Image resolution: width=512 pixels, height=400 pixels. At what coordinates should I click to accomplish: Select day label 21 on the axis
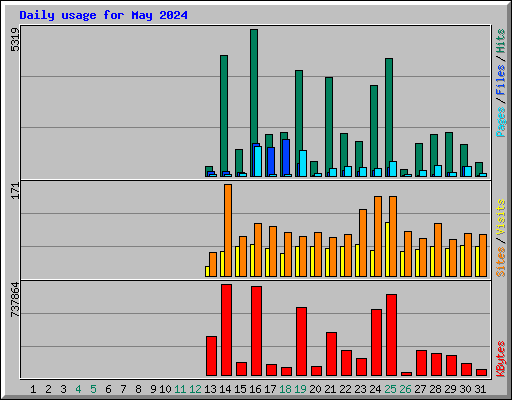tap(330, 389)
